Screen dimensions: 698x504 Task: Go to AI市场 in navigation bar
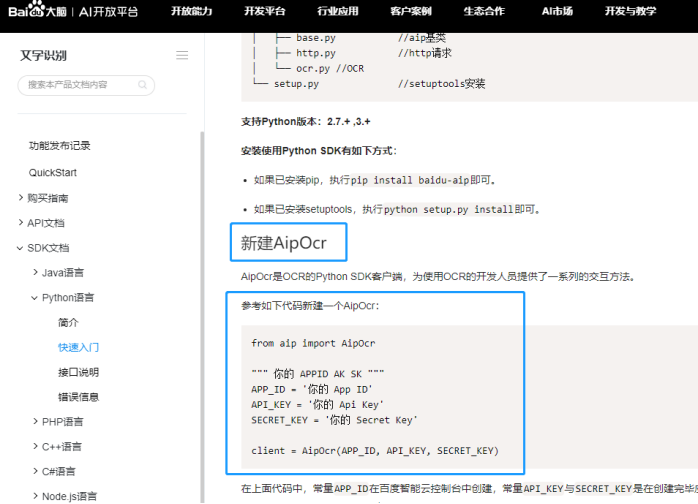557,12
